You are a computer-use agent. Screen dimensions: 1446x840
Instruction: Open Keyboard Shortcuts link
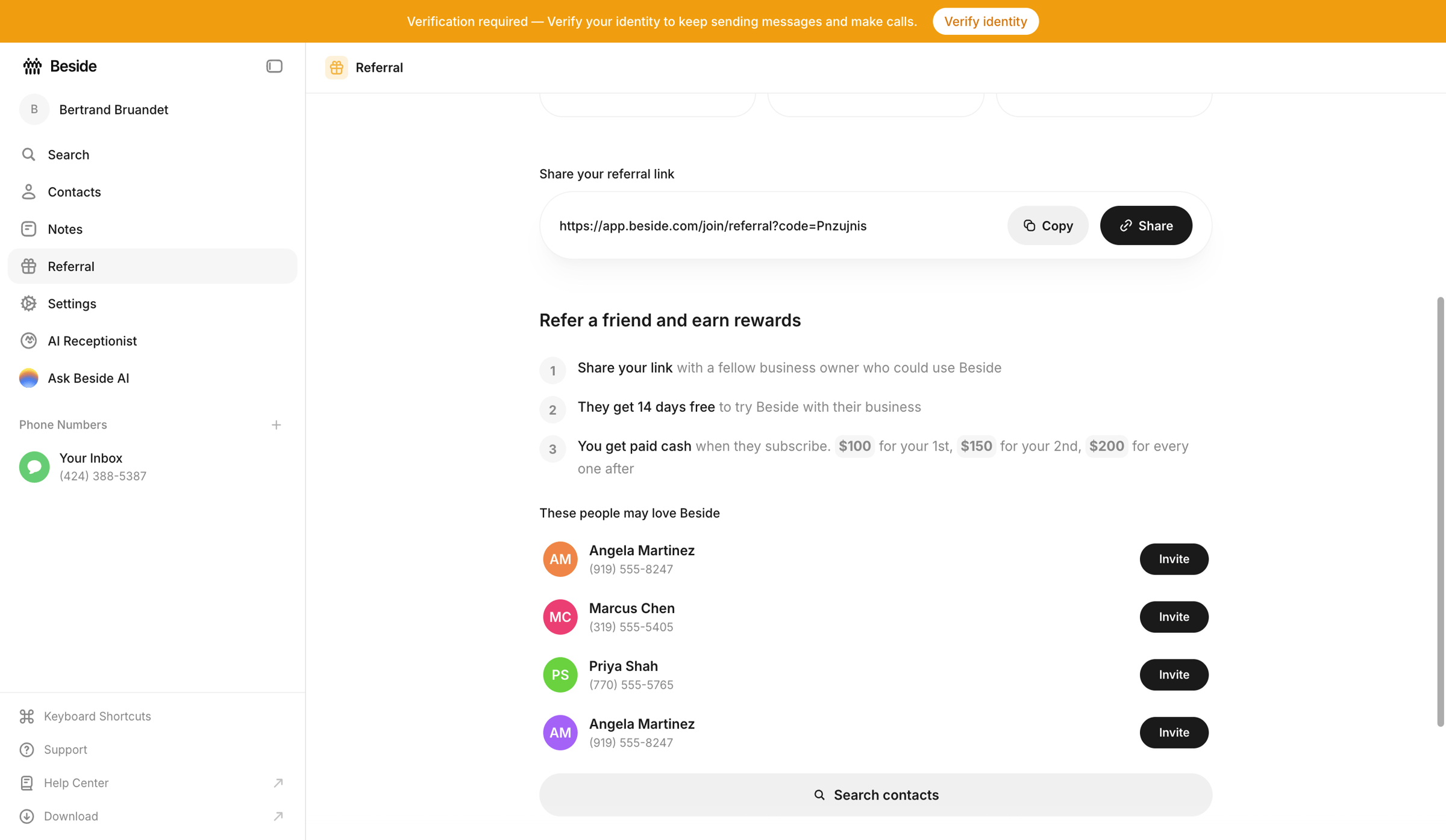(x=97, y=717)
